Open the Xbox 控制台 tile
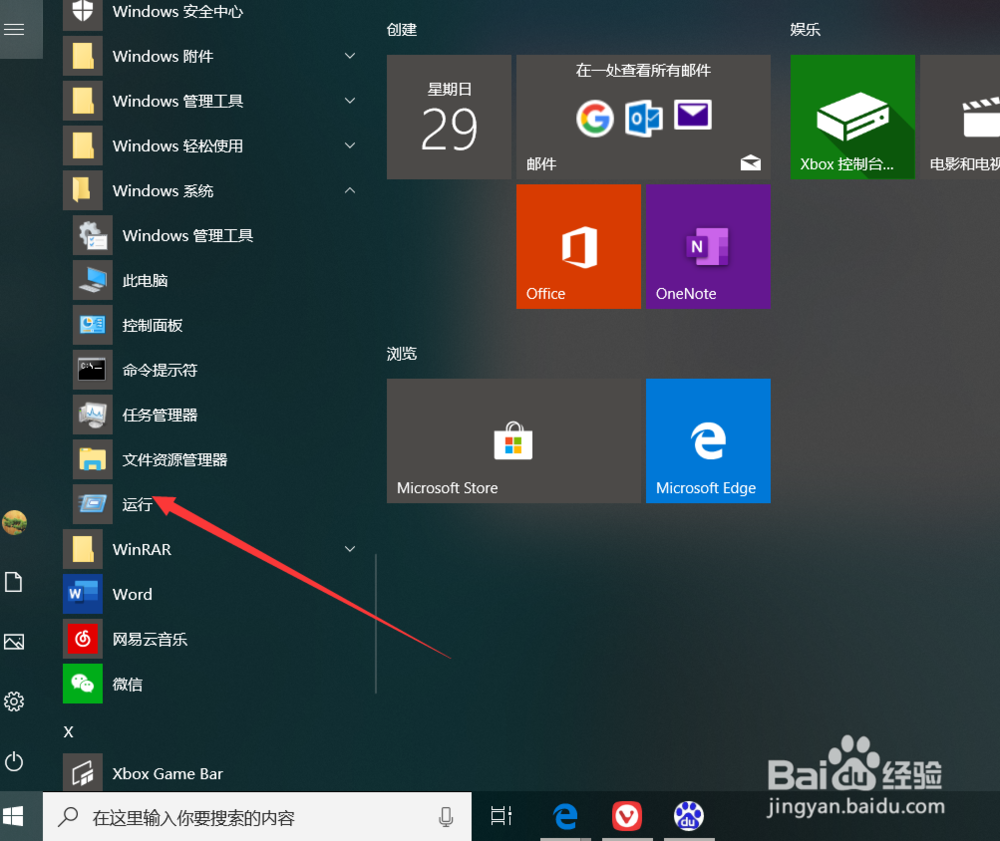The image size is (1000, 841). (x=853, y=117)
